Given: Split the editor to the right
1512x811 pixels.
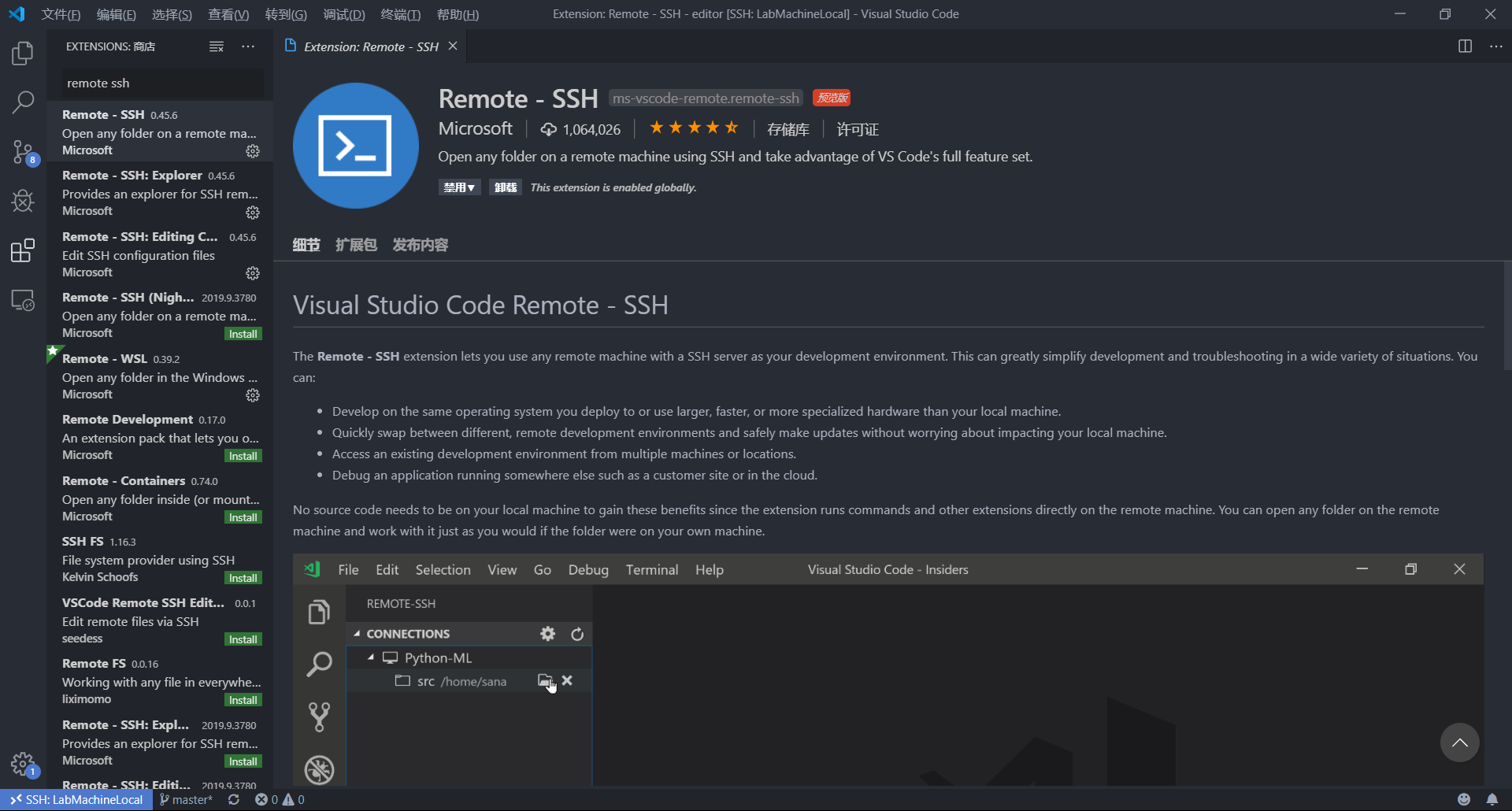Looking at the screenshot, I should tap(1465, 46).
